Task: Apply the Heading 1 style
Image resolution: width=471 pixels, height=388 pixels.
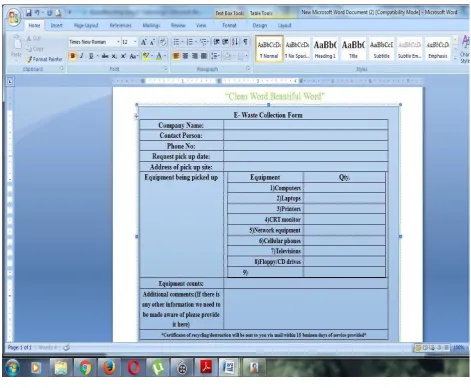Action: 325,49
